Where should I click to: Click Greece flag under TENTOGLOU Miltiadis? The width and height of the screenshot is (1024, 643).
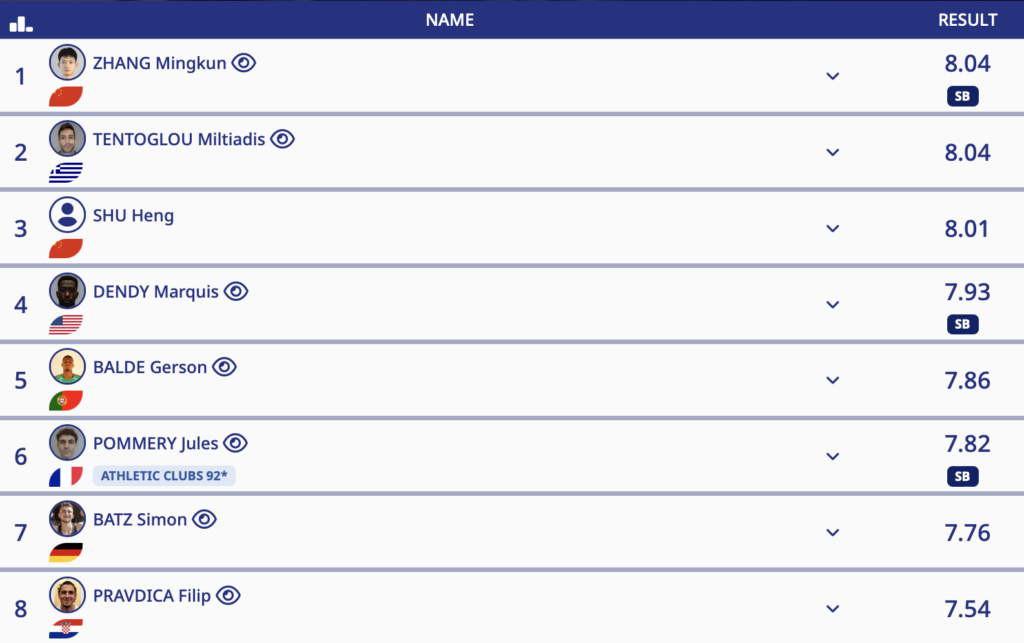coord(66,173)
